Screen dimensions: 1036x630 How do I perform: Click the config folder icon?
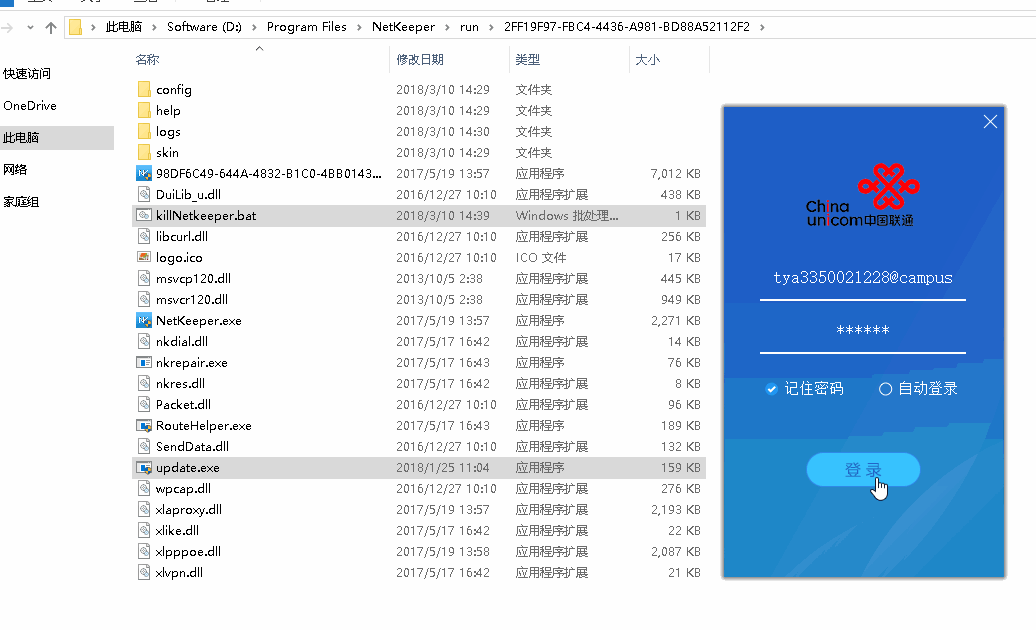[144, 89]
